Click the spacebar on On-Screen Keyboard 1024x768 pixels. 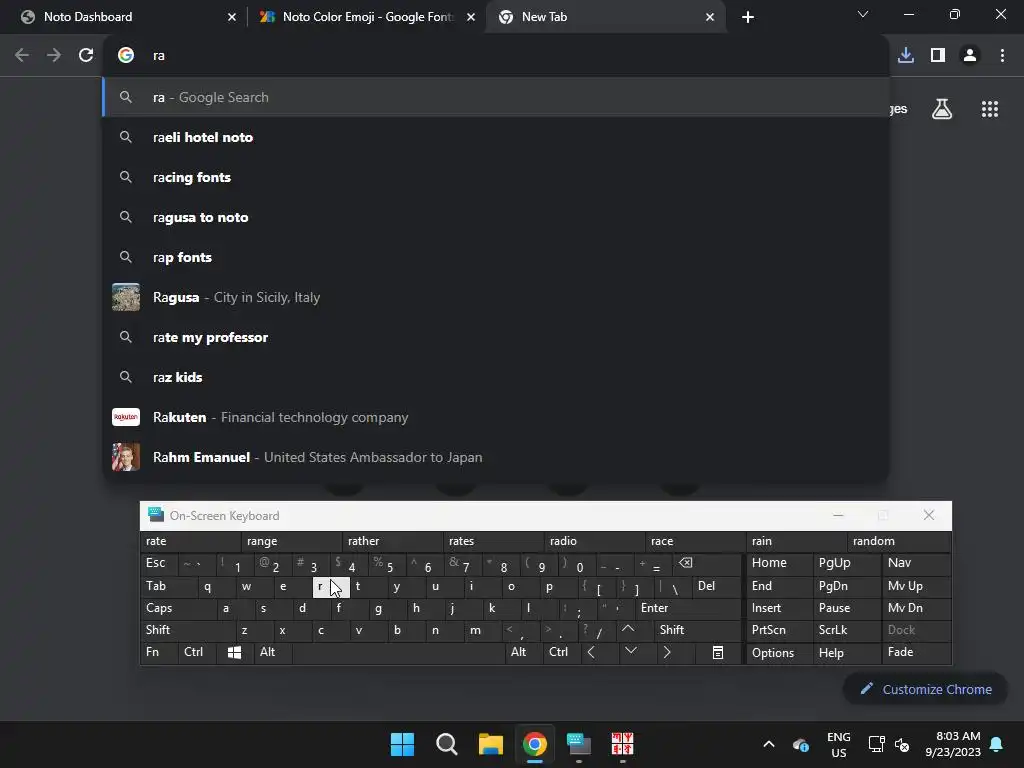pos(398,652)
